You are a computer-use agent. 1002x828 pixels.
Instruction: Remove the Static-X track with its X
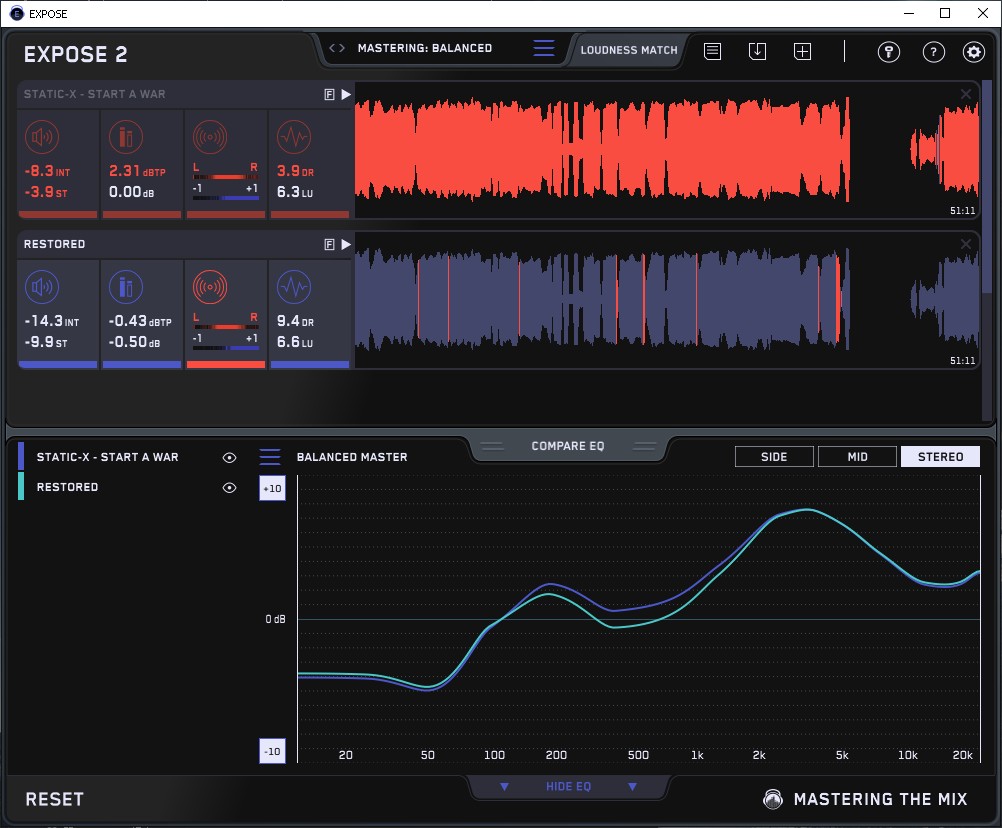[x=966, y=94]
